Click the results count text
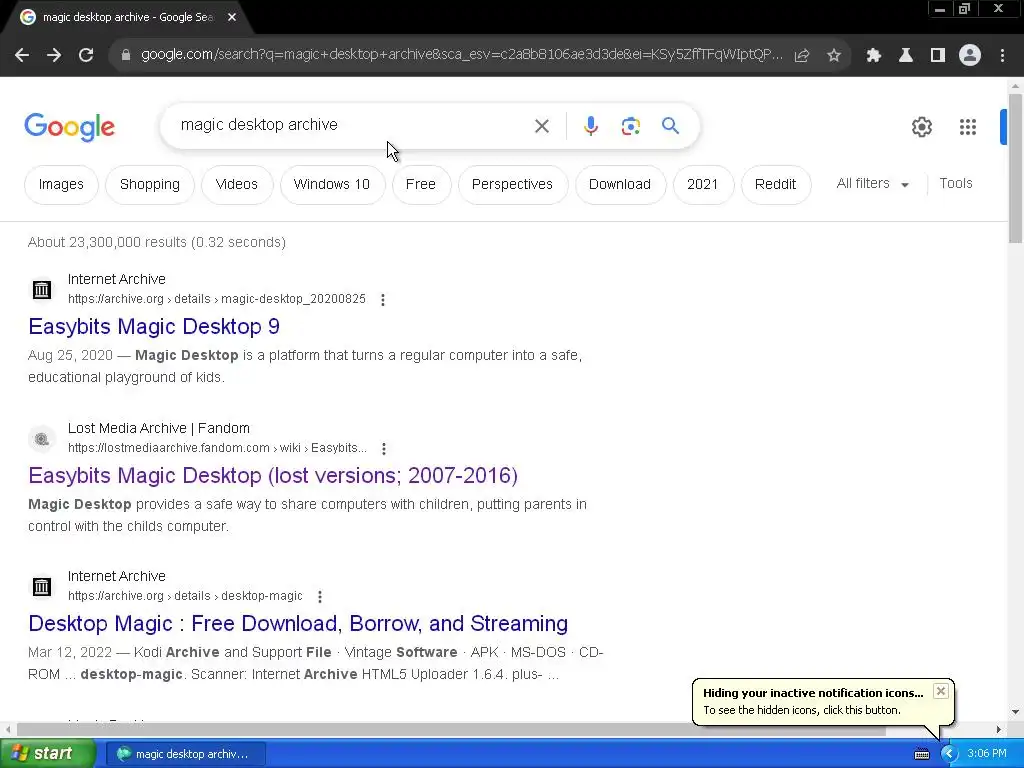The image size is (1024, 768). pyautogui.click(x=157, y=242)
